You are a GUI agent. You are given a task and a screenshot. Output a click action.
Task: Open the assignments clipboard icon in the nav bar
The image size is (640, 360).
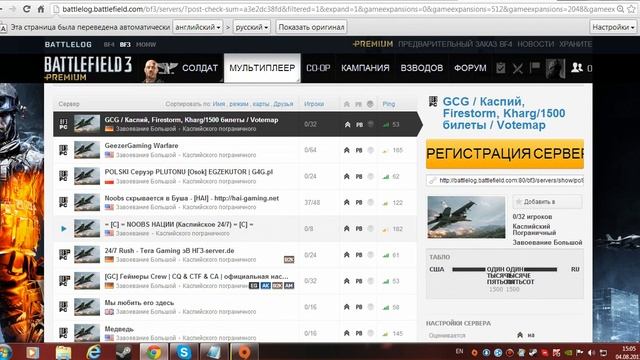coord(500,68)
